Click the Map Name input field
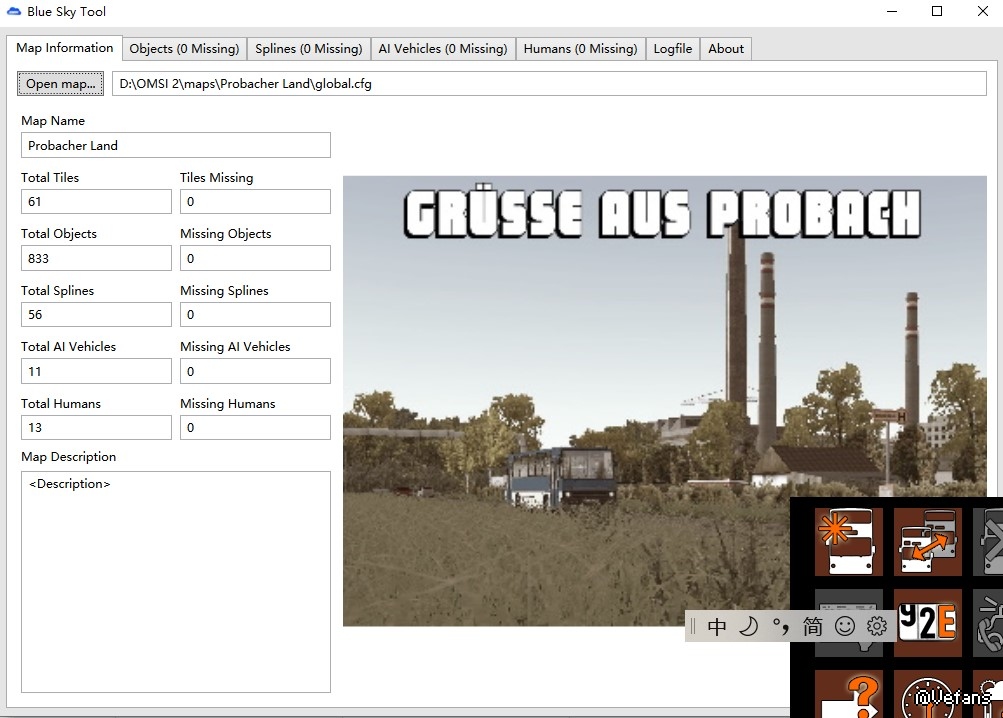1003x718 pixels. point(175,146)
